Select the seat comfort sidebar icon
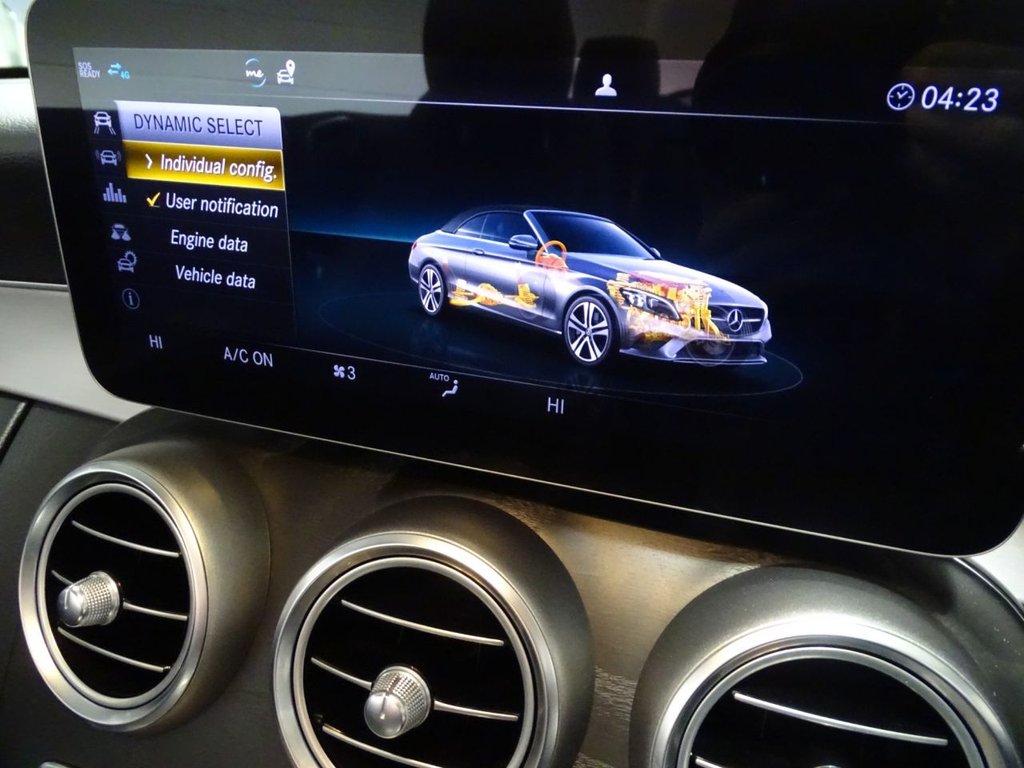 point(120,232)
